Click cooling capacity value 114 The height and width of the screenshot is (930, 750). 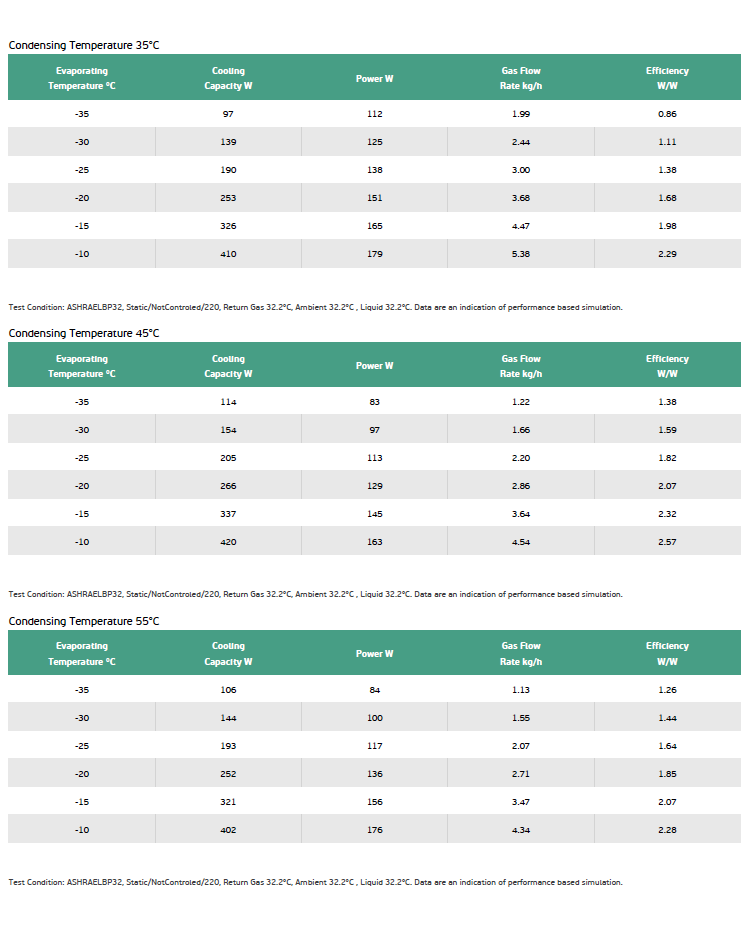228,402
